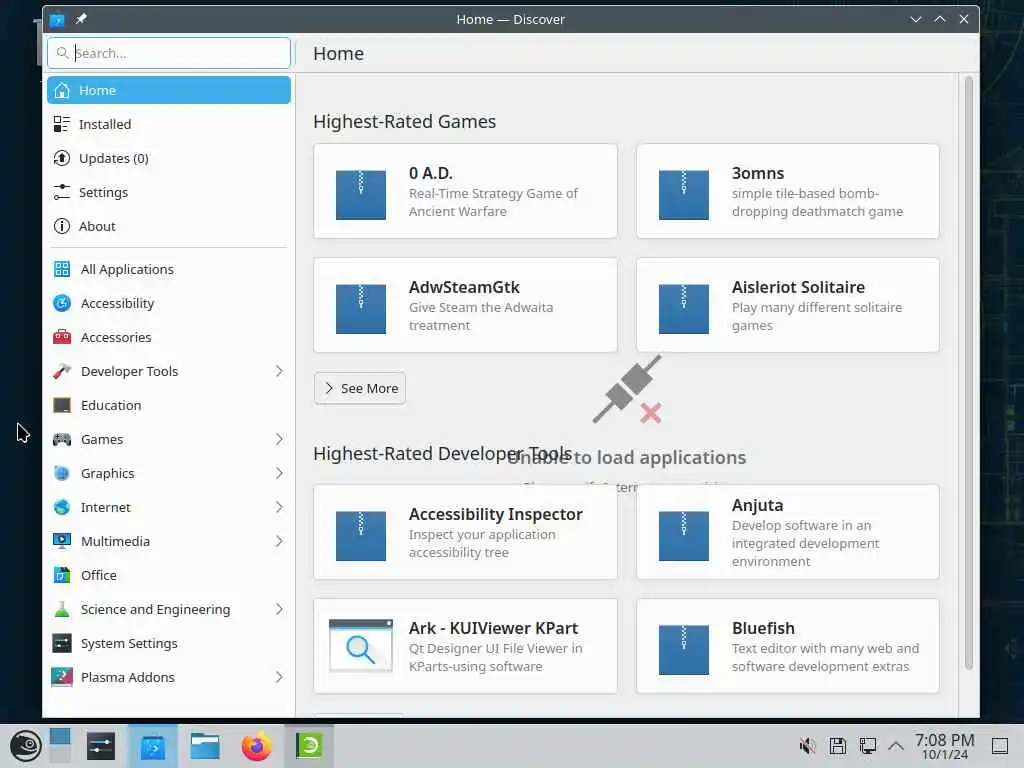Click the Discover app icon in titlebar
This screenshot has width=1024, height=768.
click(57, 20)
